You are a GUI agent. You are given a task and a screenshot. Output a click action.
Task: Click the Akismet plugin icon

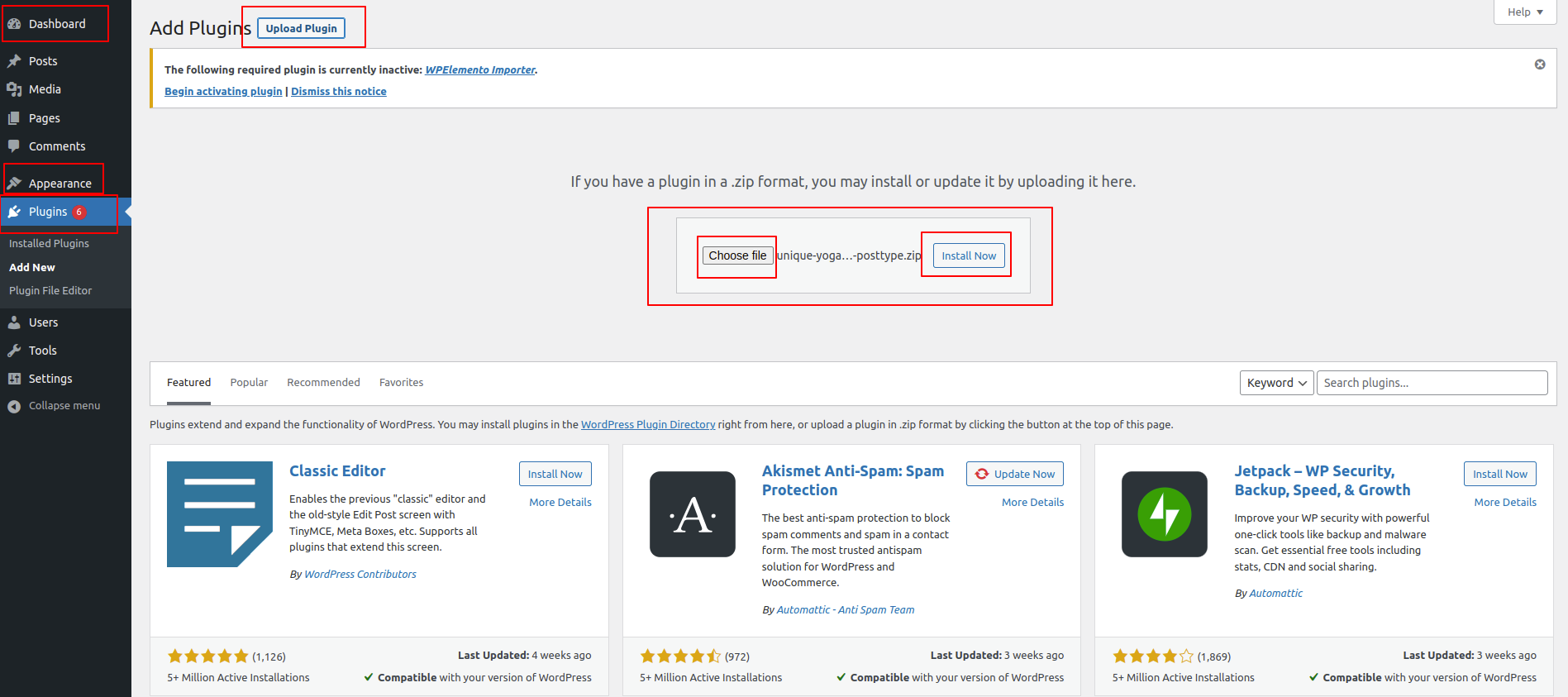pos(692,514)
